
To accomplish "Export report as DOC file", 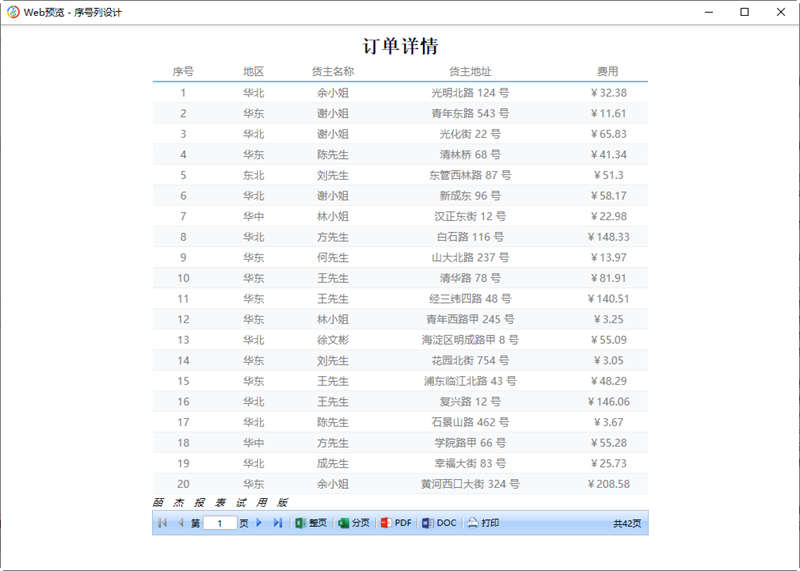I will pos(439,523).
